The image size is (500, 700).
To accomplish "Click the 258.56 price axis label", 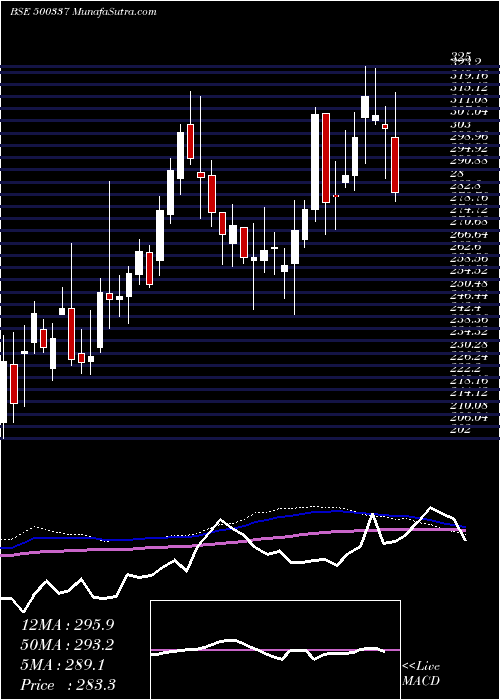I will [x=469, y=258].
